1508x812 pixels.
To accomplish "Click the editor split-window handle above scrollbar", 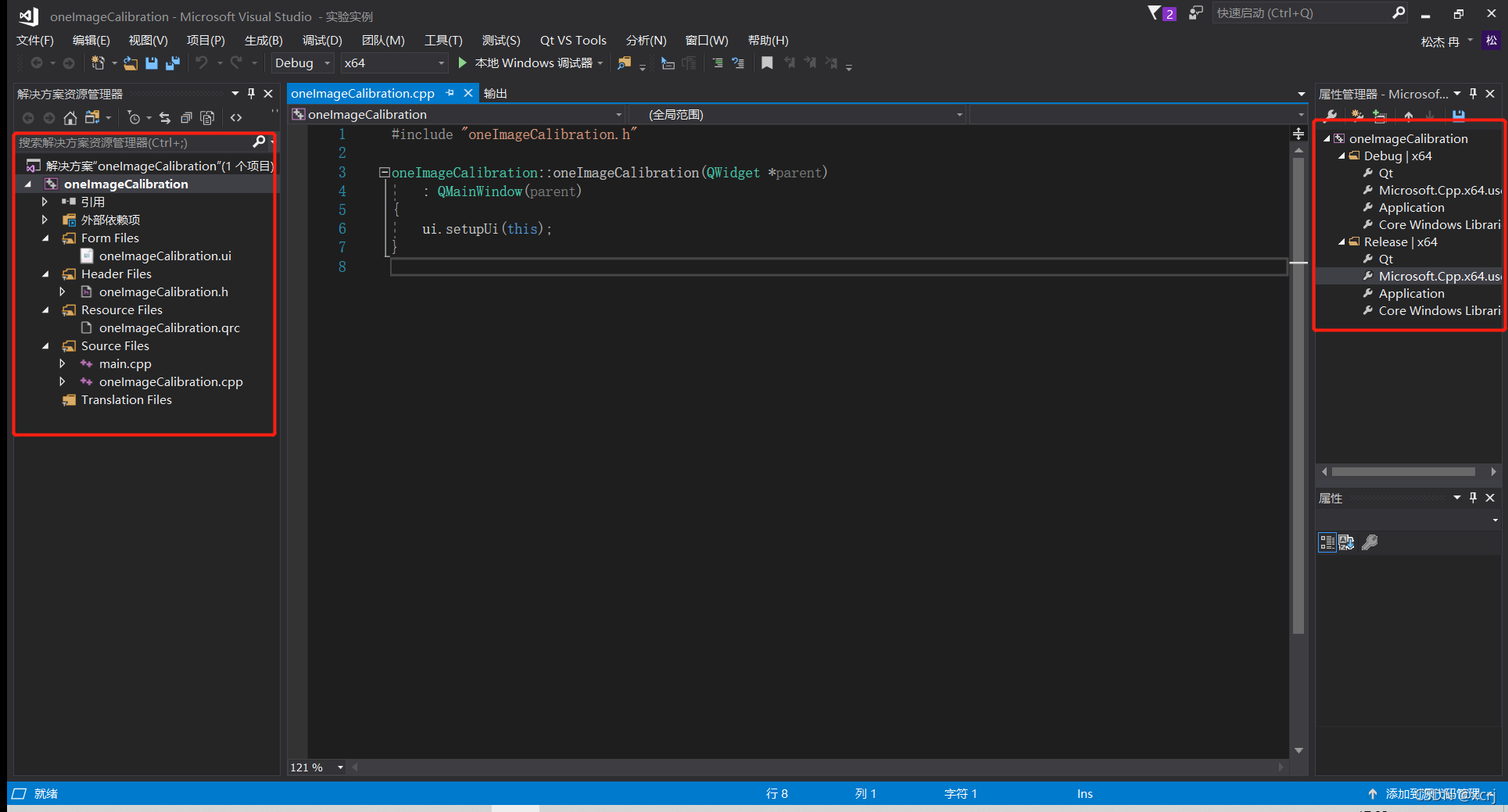I will point(1298,134).
